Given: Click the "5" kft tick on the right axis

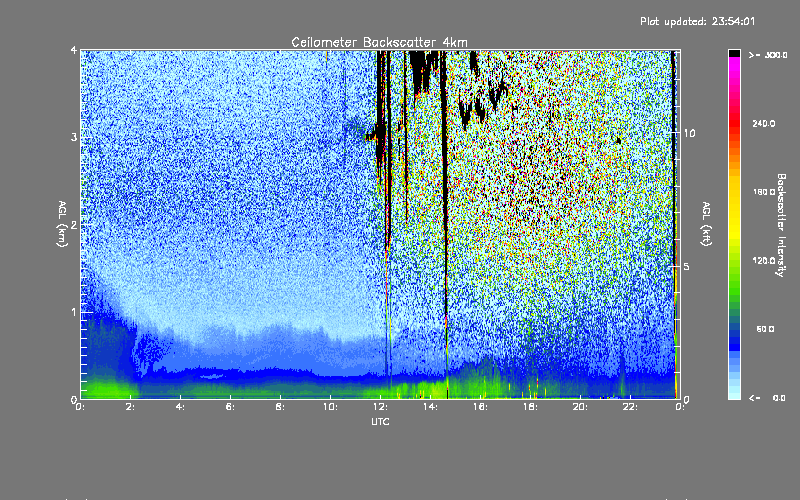Looking at the screenshot, I should point(687,266).
